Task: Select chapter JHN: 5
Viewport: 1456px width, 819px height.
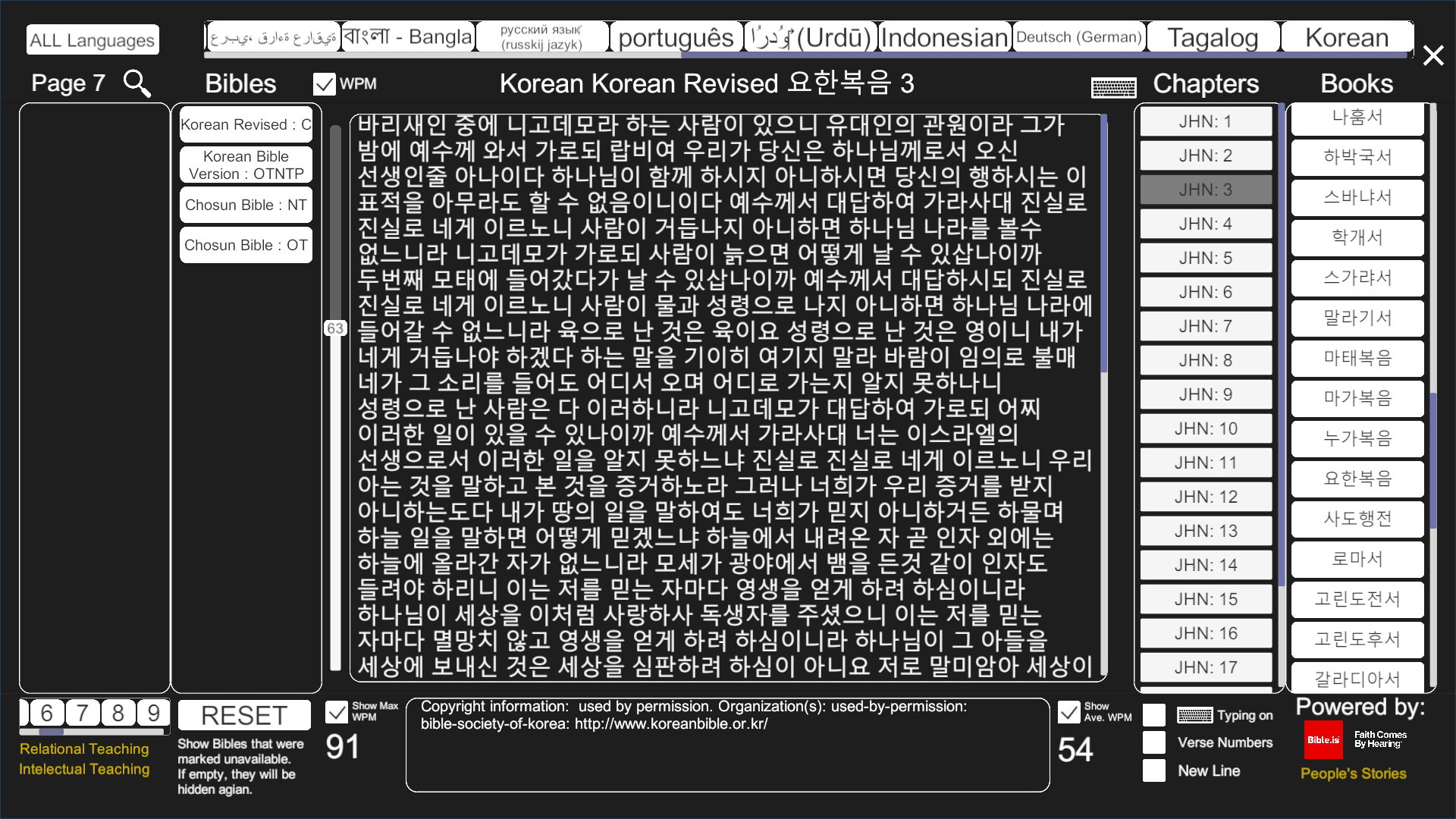Action: (1206, 257)
